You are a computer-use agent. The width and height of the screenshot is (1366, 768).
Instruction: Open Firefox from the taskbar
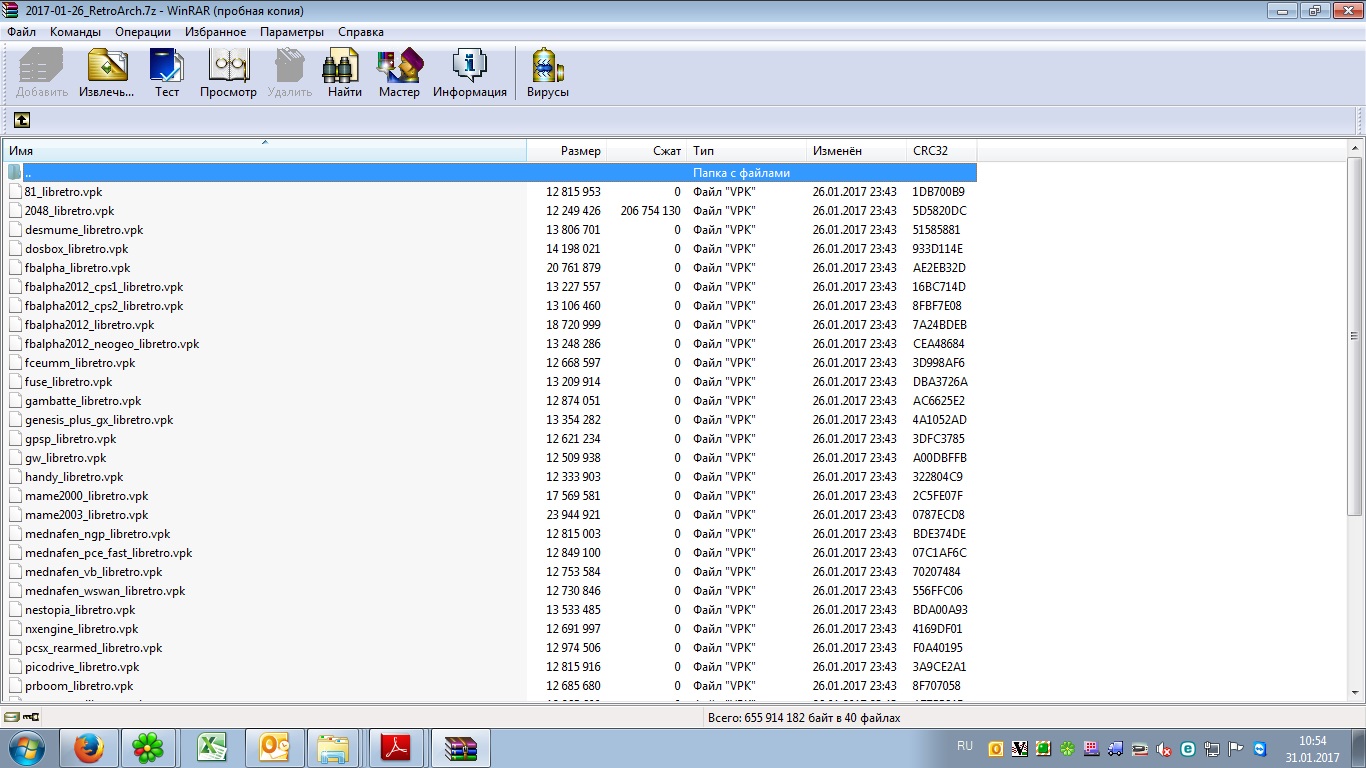89,748
